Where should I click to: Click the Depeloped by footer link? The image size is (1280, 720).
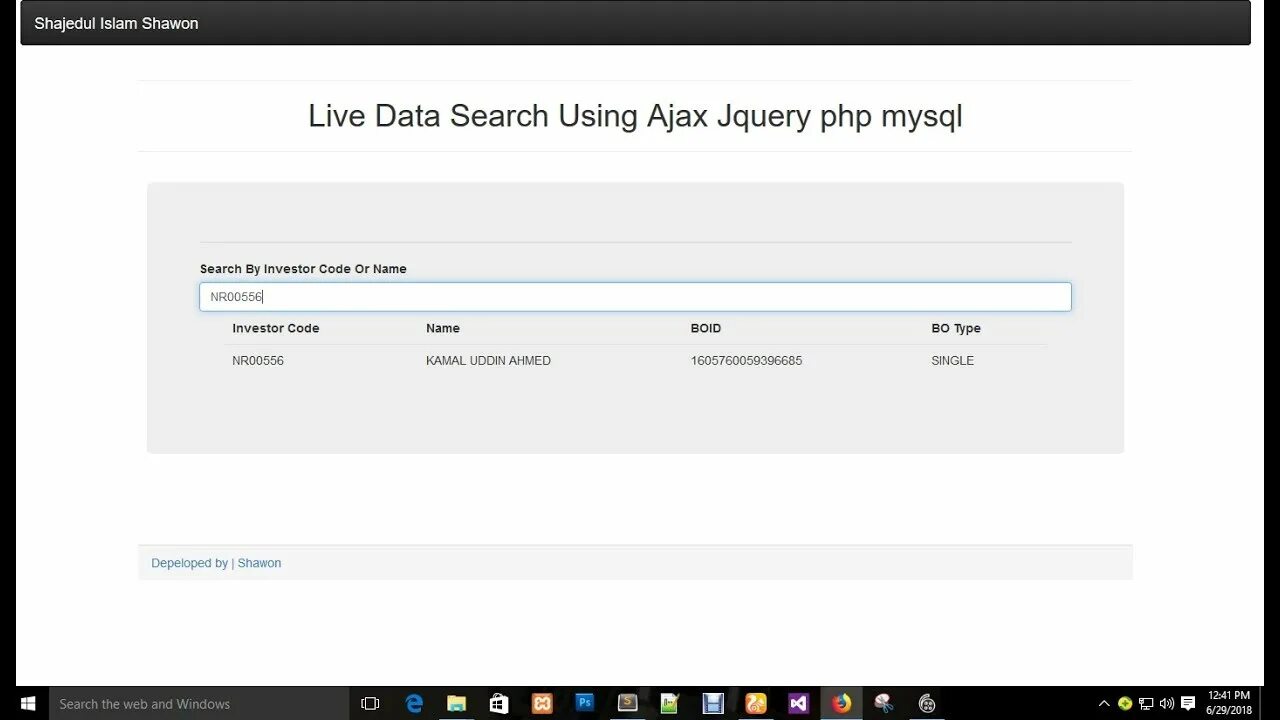pos(189,563)
